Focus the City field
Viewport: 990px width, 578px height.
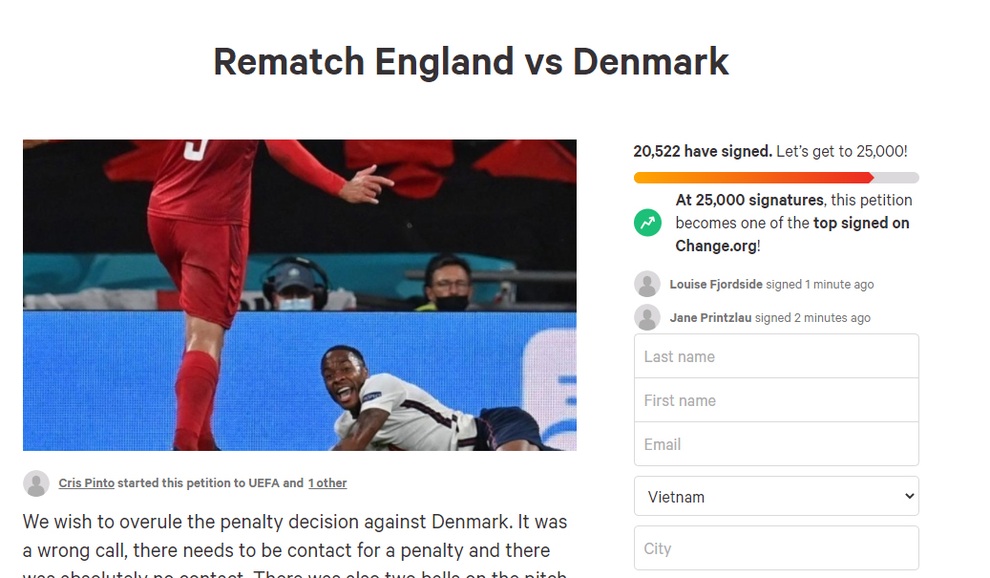[776, 548]
